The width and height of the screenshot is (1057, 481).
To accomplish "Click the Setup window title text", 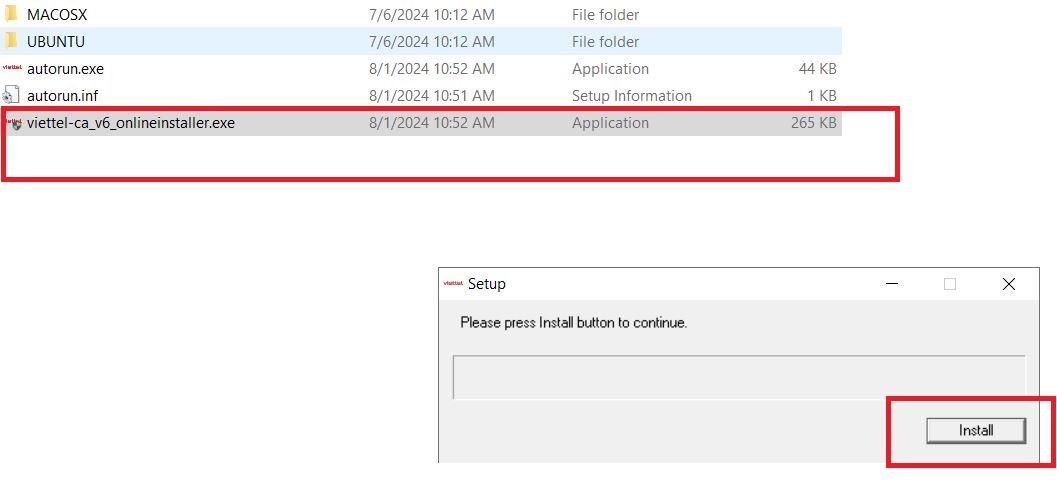I will pyautogui.click(x=487, y=284).
